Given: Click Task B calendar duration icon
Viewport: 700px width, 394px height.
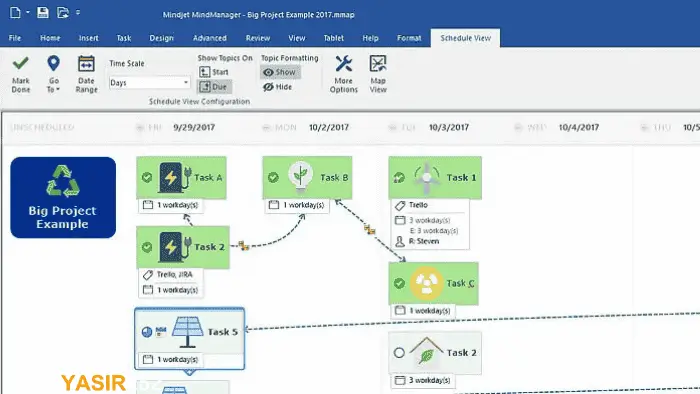Looking at the screenshot, I should point(274,205).
